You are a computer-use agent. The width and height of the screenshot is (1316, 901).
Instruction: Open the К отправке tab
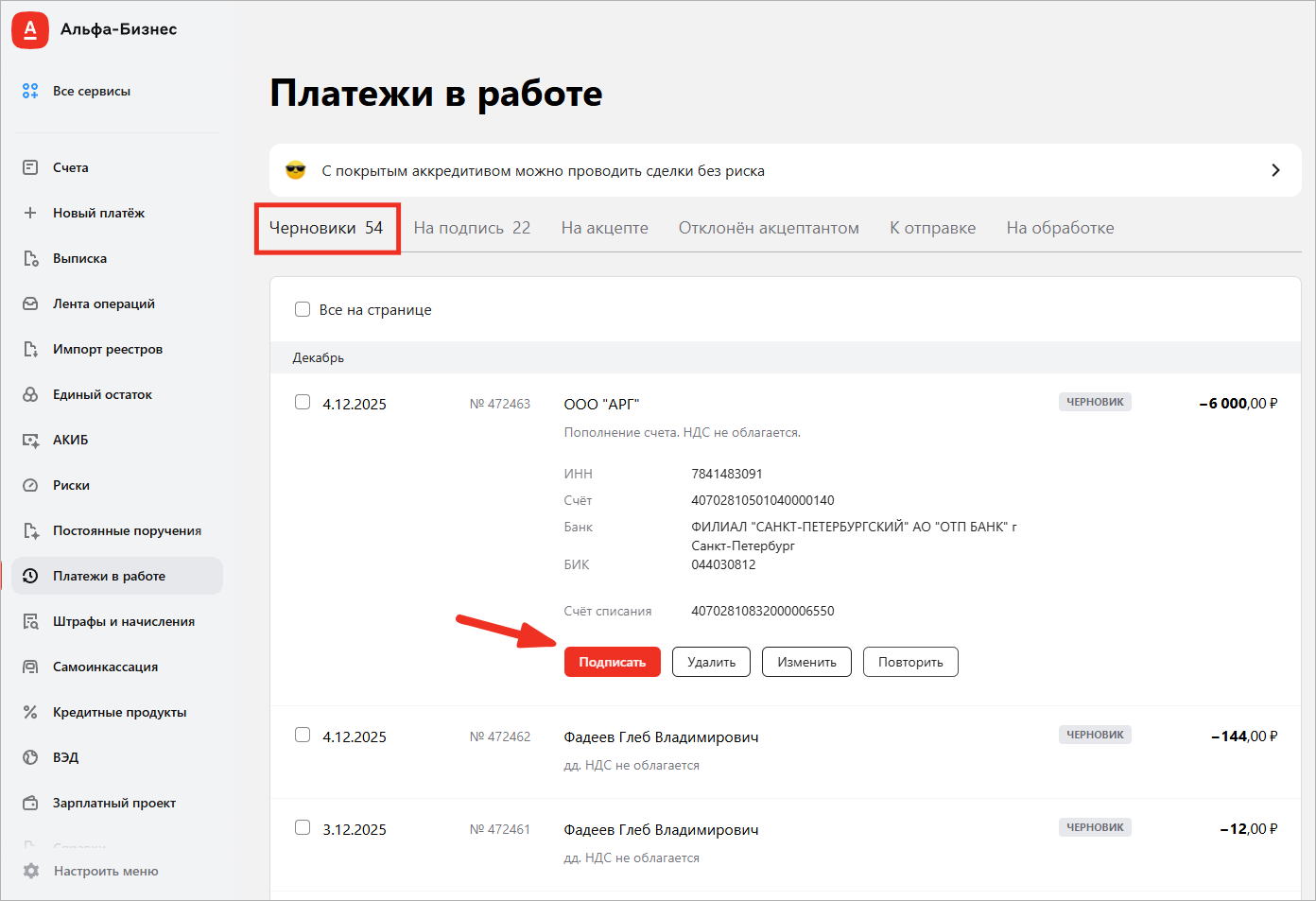pyautogui.click(x=932, y=228)
